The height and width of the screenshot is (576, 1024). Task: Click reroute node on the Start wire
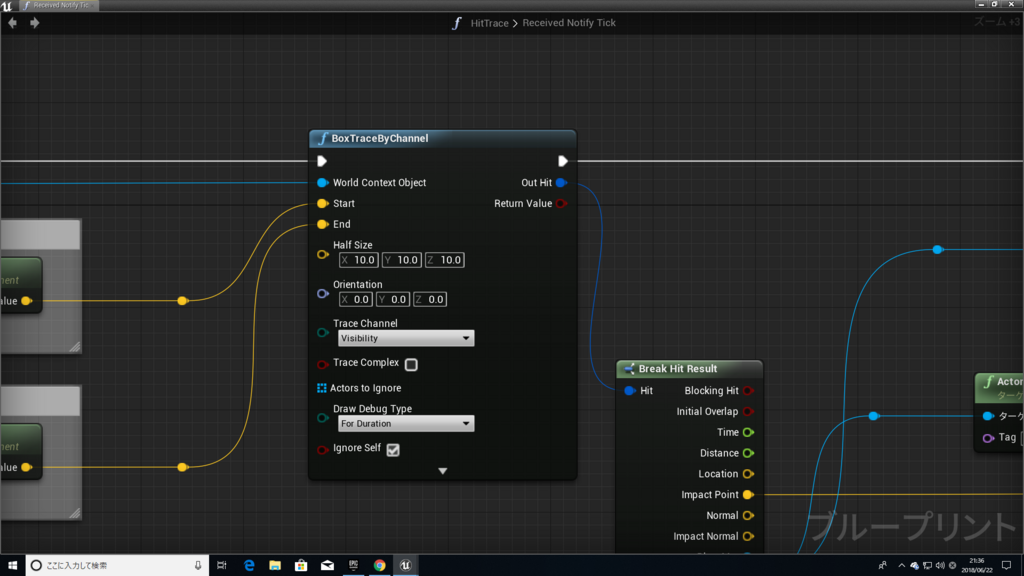[x=183, y=301]
